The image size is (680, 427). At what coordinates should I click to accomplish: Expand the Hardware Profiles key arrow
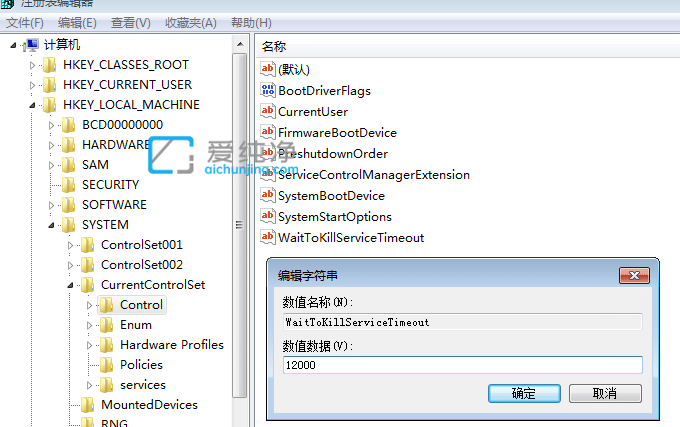tap(90, 345)
